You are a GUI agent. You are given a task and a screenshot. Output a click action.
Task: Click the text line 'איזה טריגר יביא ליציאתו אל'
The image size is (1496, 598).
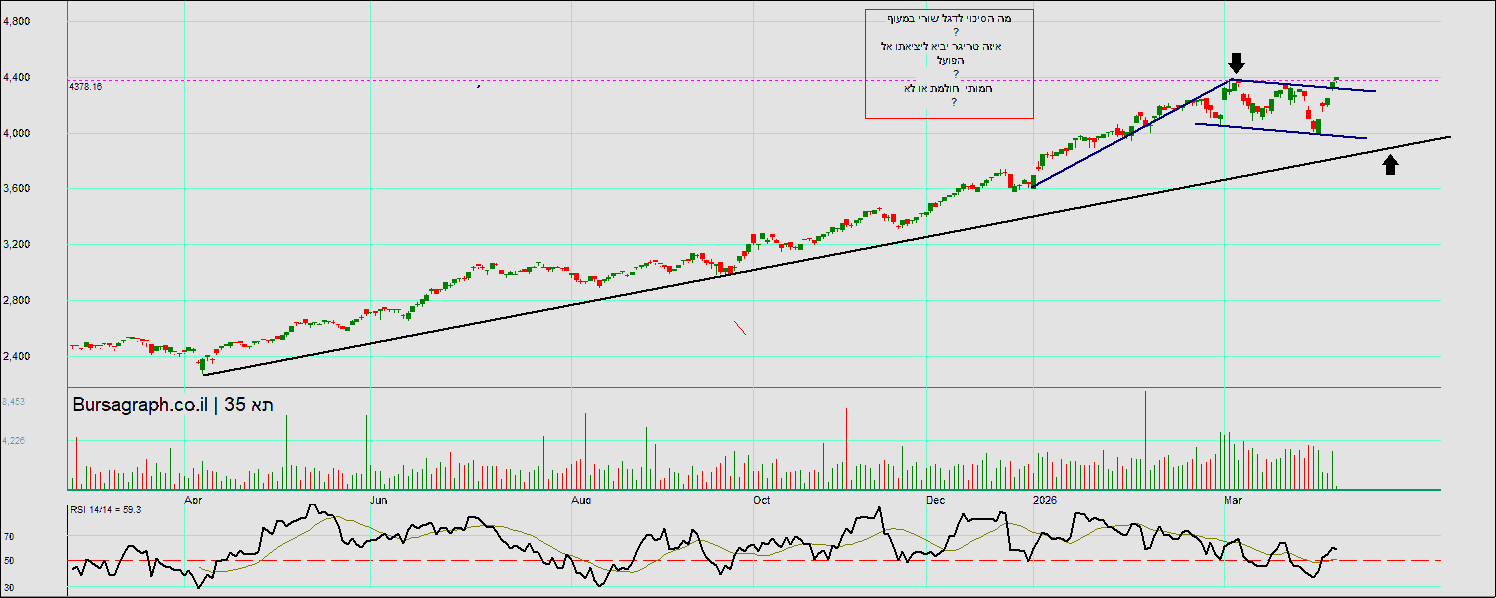[x=942, y=46]
